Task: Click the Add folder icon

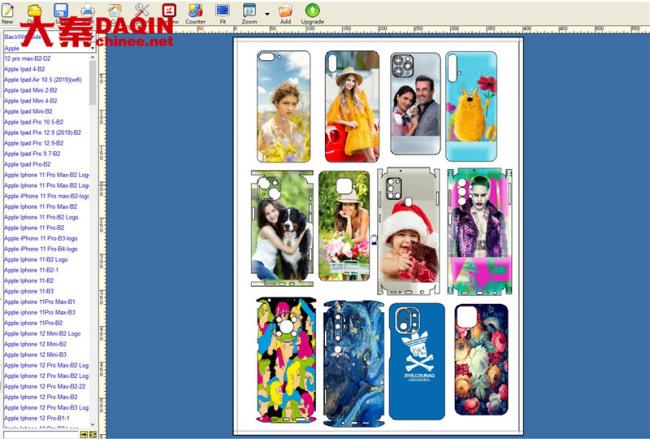Action: (286, 12)
